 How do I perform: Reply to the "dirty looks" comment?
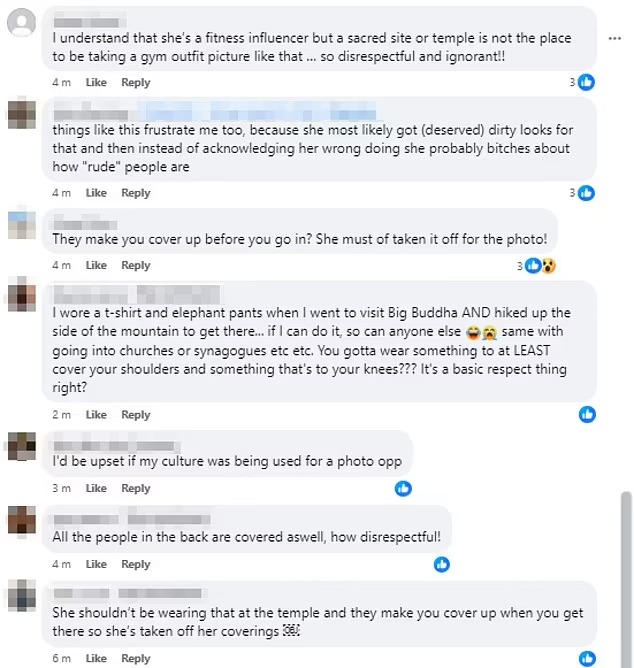coord(136,193)
